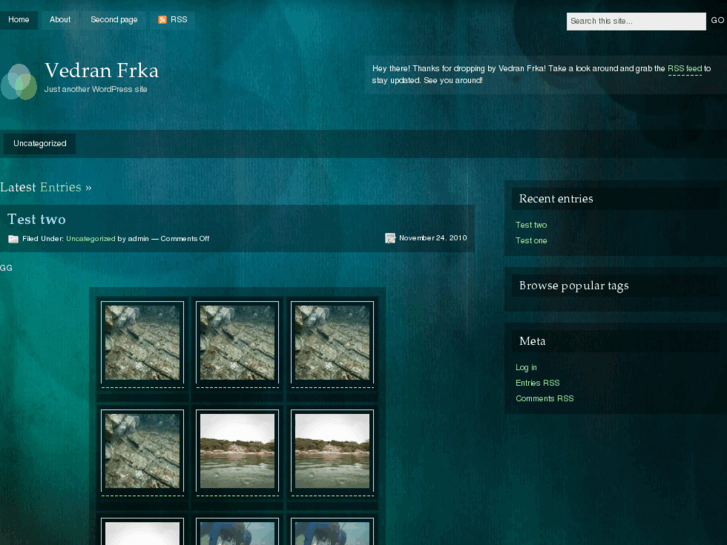The height and width of the screenshot is (545, 727).
Task: Click the Uncategorized link under Filed Under
Action: (90, 238)
